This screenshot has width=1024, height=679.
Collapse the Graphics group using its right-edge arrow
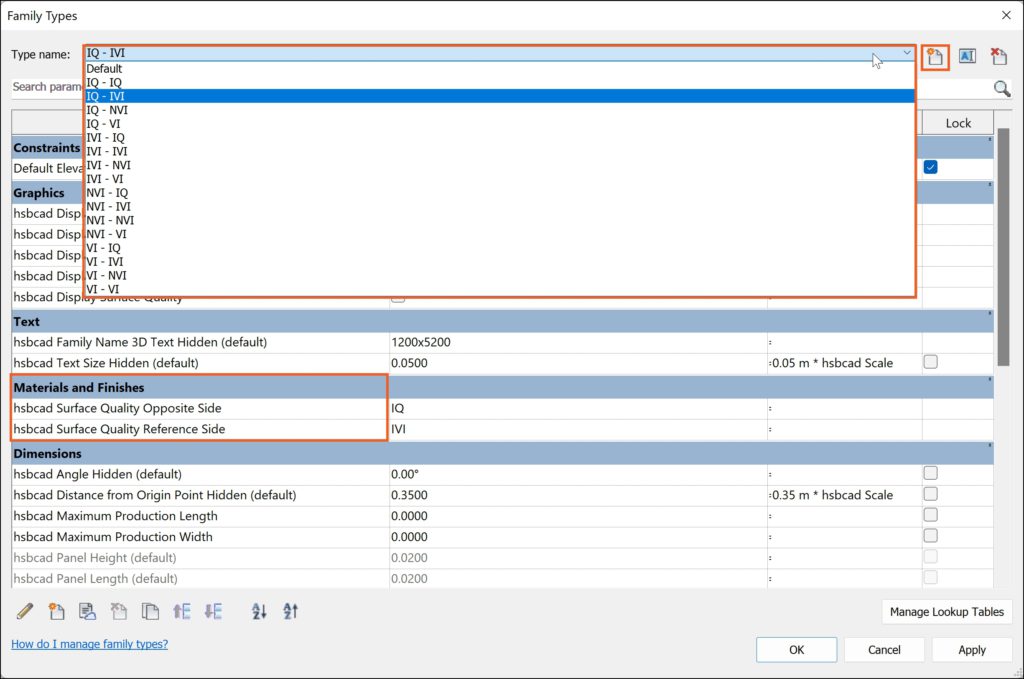pos(989,185)
